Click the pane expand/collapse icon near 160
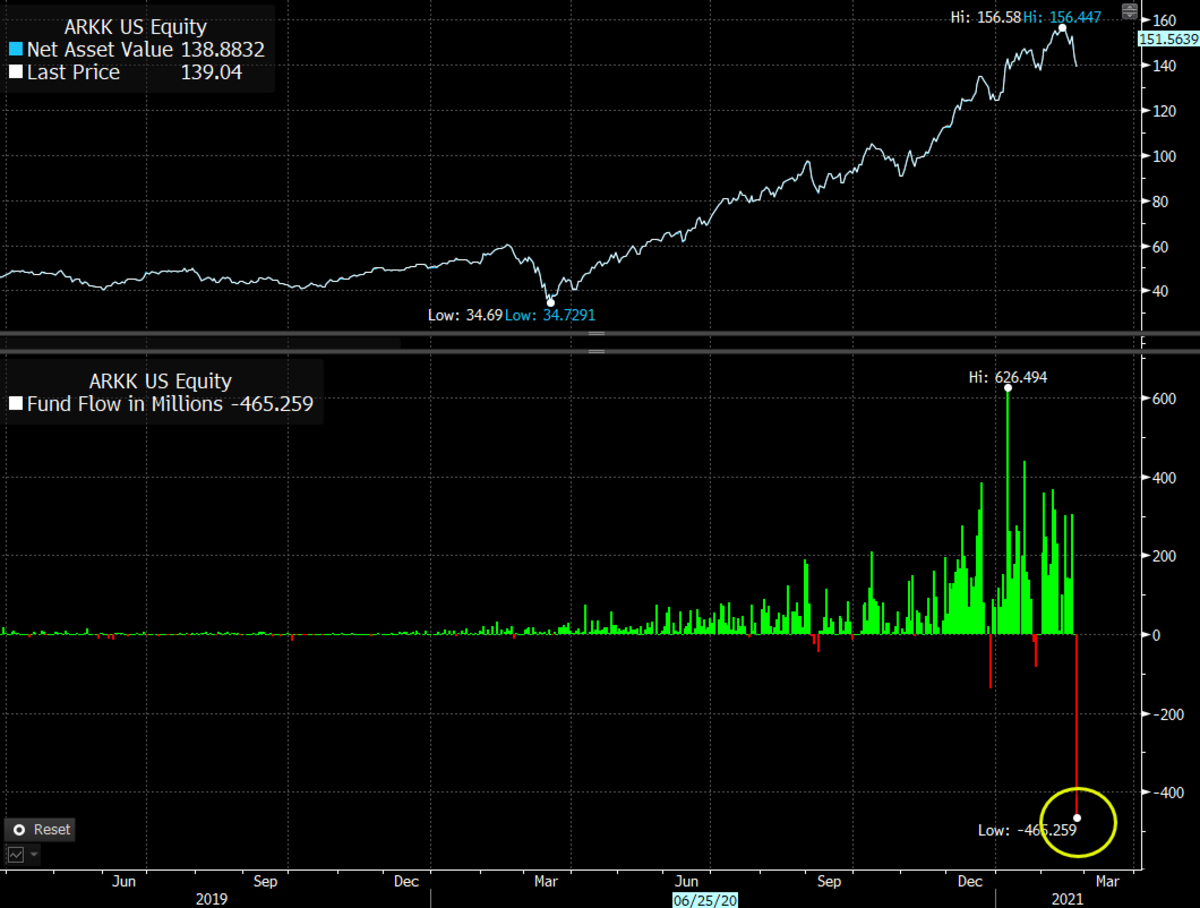 click(x=1128, y=13)
